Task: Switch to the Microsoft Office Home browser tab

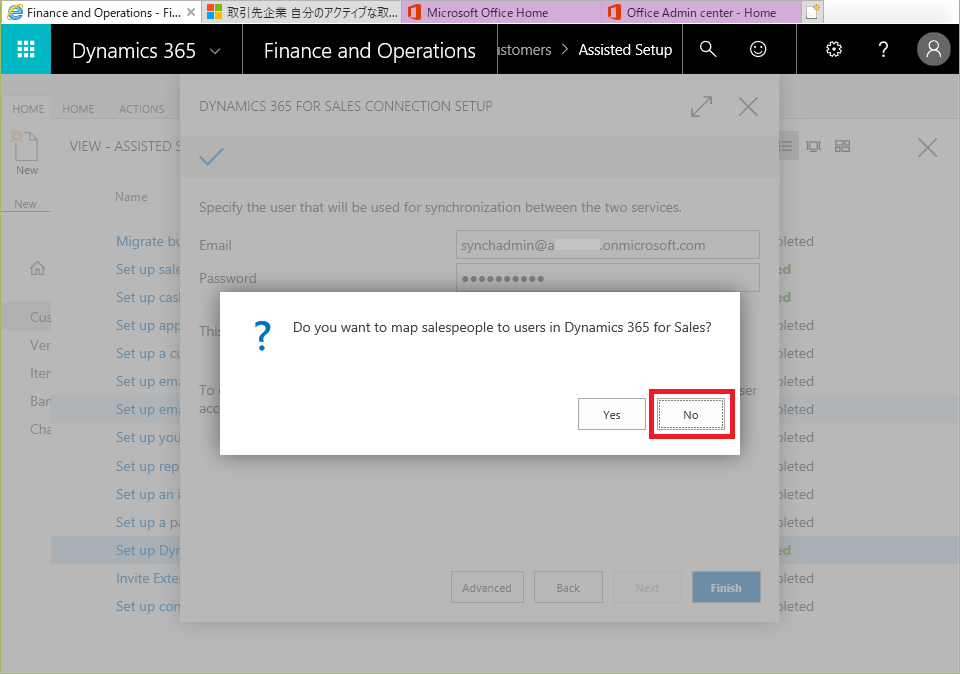Action: [501, 12]
